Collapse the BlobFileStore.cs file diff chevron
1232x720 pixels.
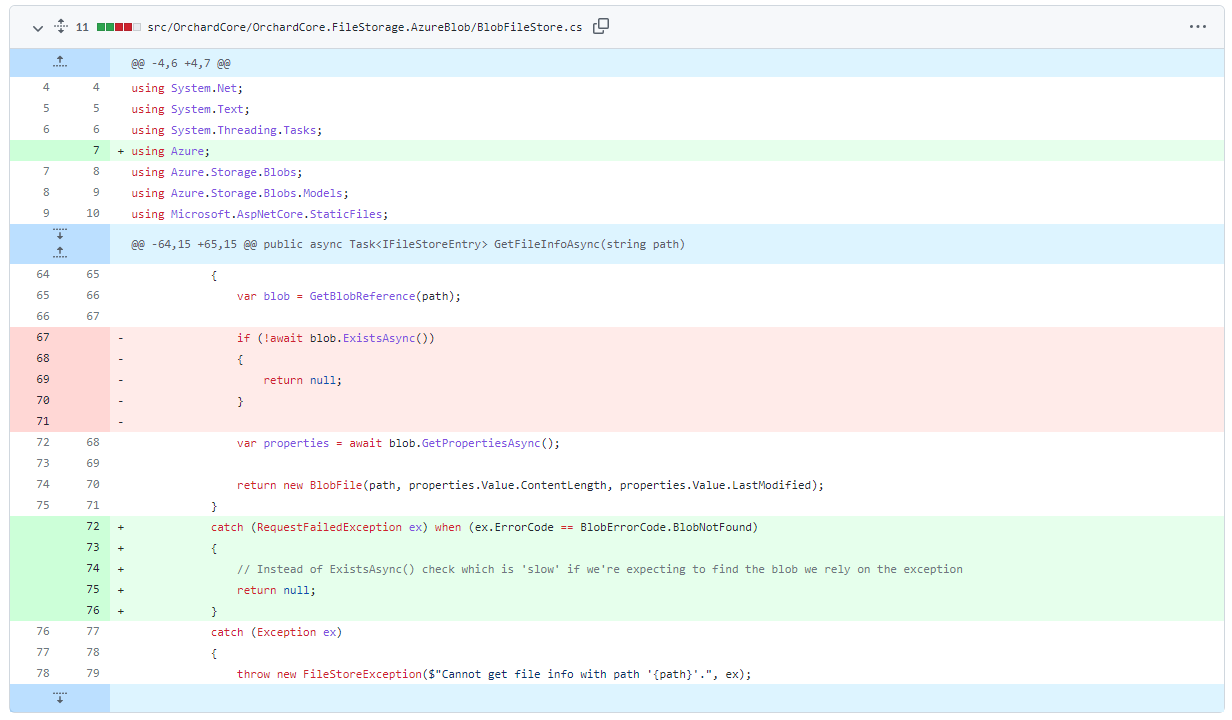point(38,27)
